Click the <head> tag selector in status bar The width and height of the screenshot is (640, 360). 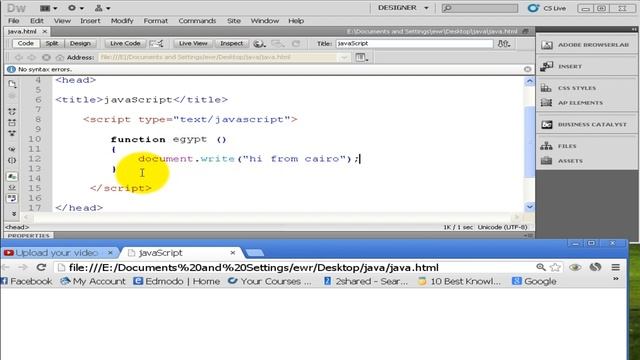(x=17, y=227)
